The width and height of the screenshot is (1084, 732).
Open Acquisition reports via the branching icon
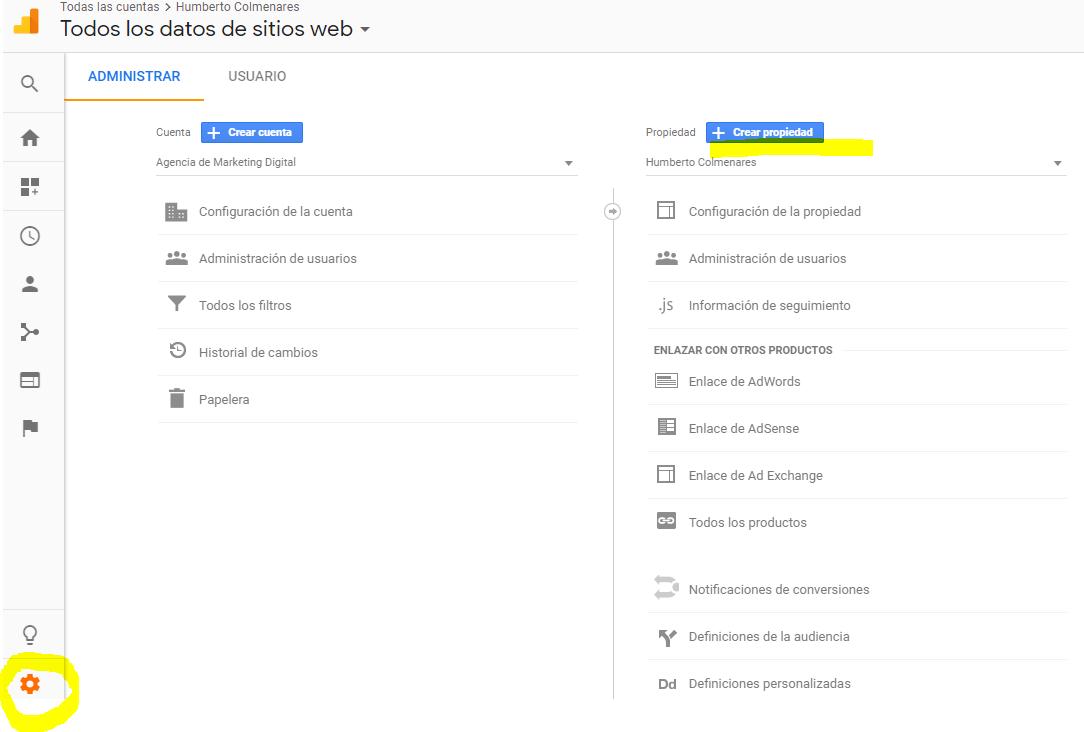tap(30, 331)
